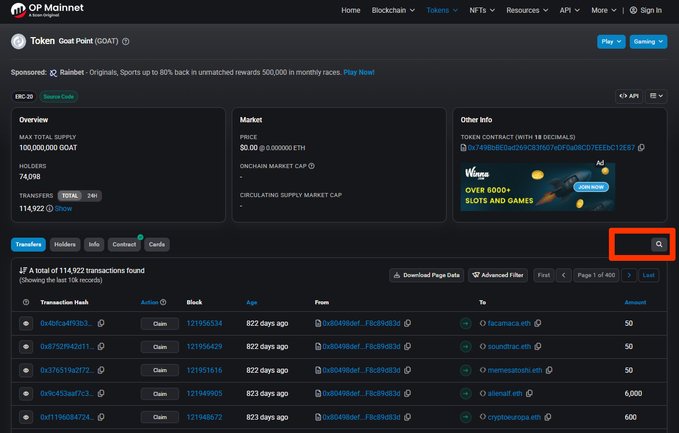679x433 pixels.
Task: Expand the API menu in navbar
Action: coord(569,10)
